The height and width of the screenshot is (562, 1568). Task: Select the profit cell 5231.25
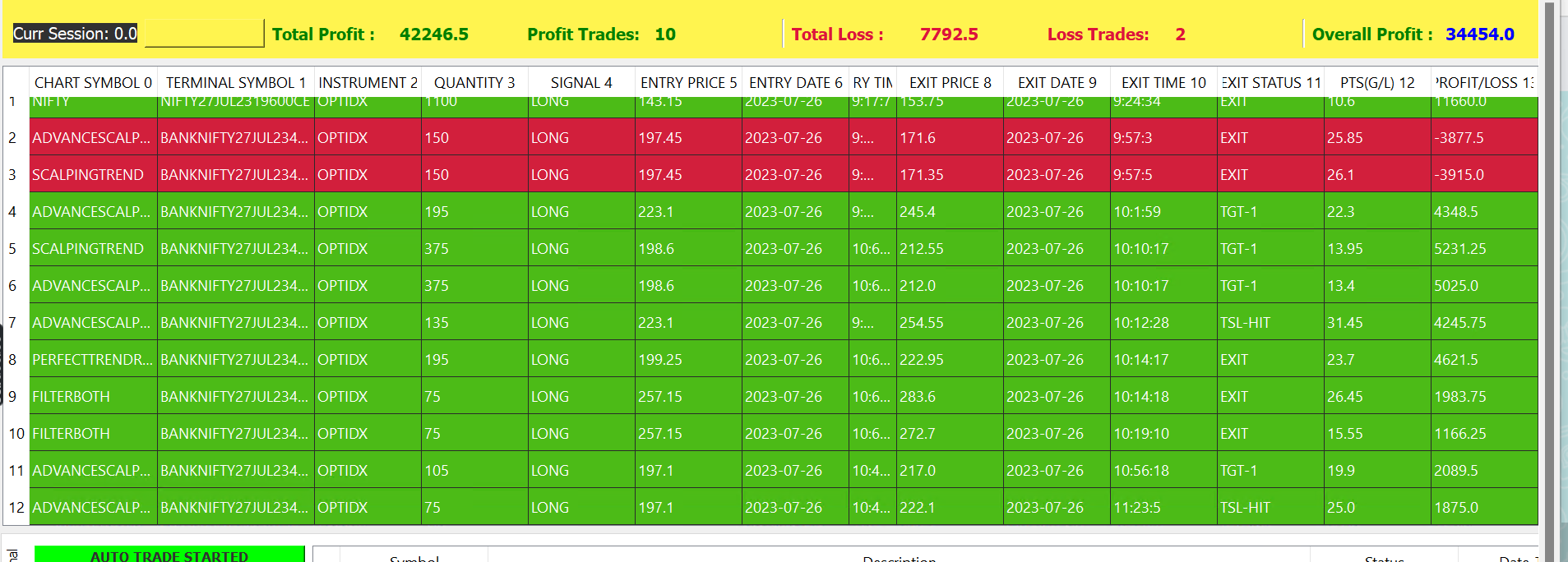click(x=1484, y=248)
